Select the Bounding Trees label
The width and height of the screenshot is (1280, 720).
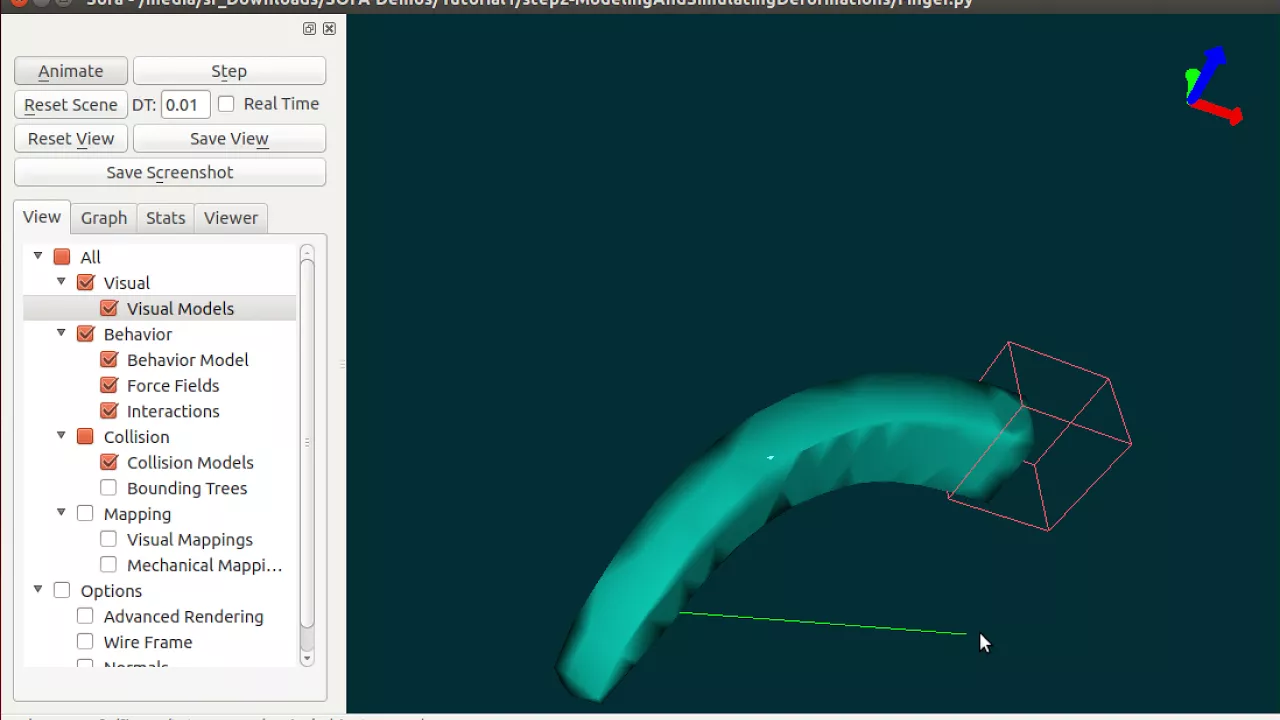pyautogui.click(x=187, y=488)
